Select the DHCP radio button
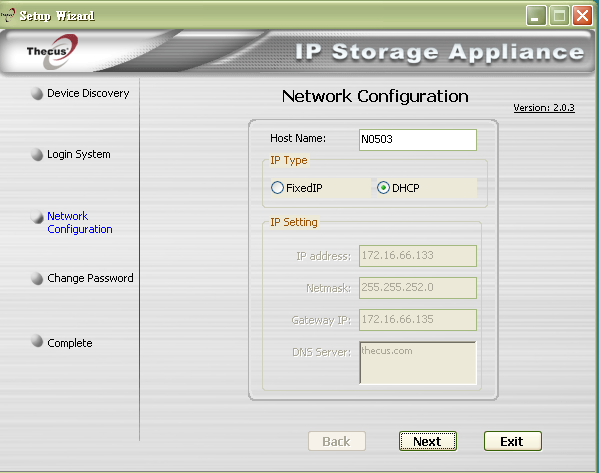The image size is (599, 473). coord(383,188)
